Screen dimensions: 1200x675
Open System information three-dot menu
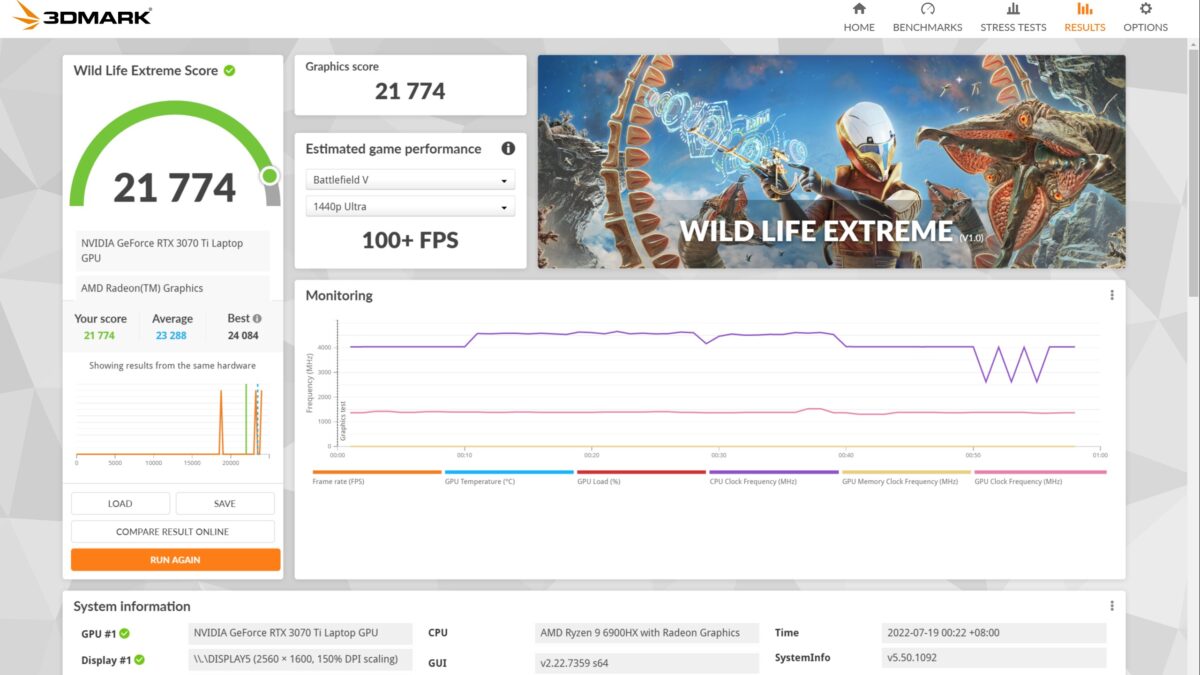pyautogui.click(x=1111, y=606)
